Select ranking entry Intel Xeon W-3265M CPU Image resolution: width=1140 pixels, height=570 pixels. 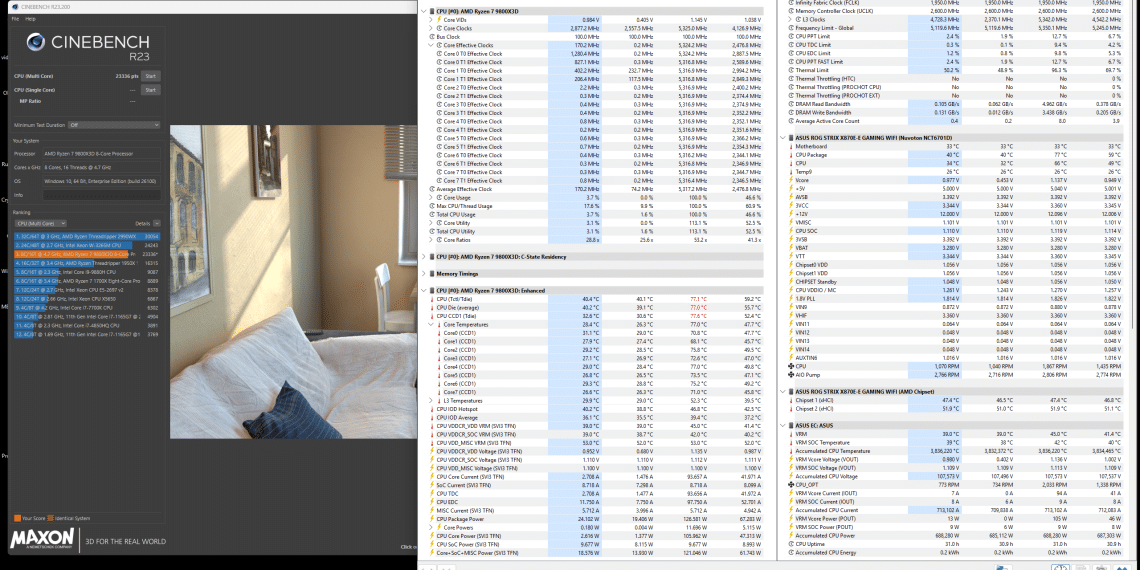click(87, 245)
